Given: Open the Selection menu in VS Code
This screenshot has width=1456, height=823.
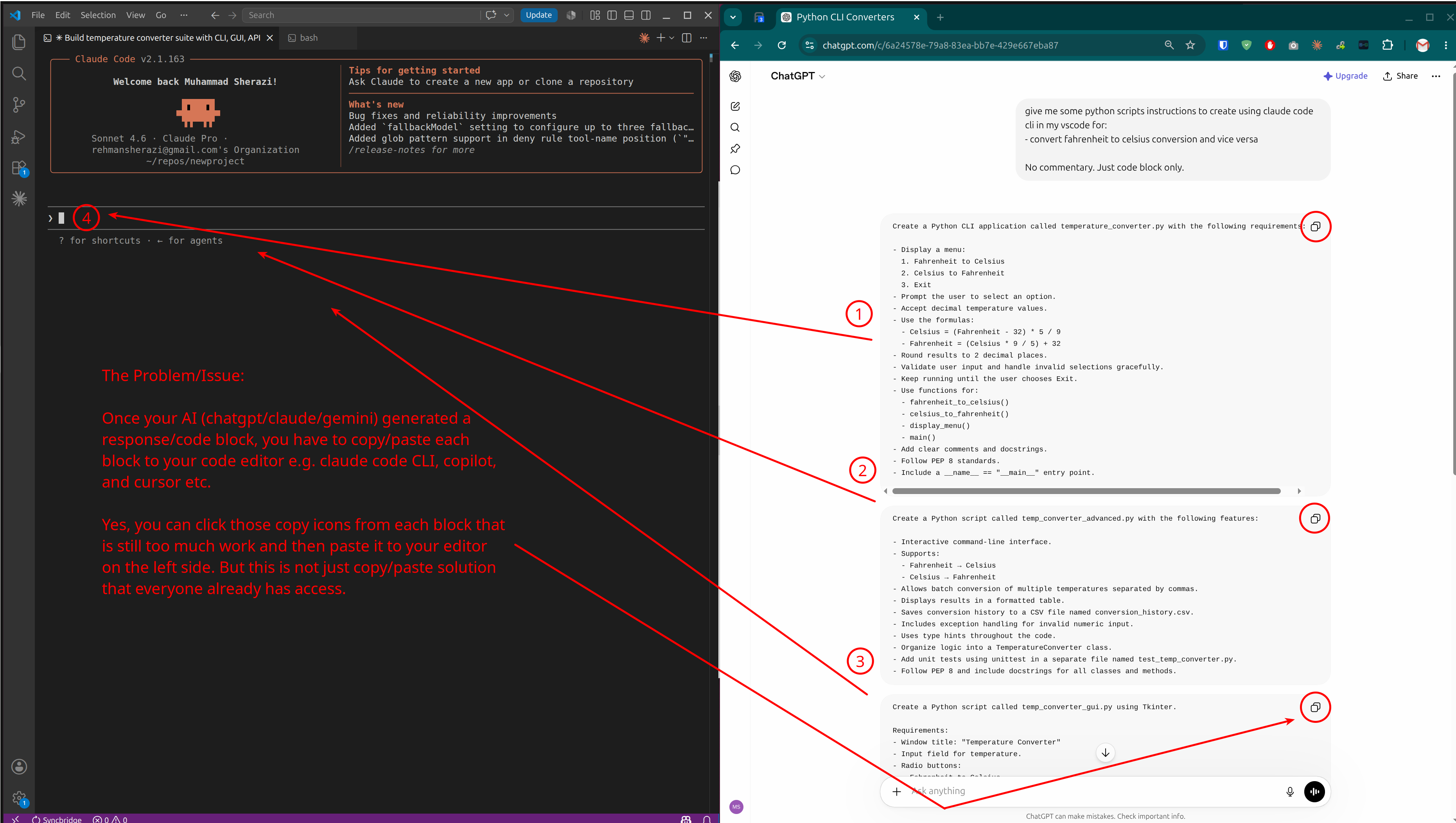Looking at the screenshot, I should (98, 15).
